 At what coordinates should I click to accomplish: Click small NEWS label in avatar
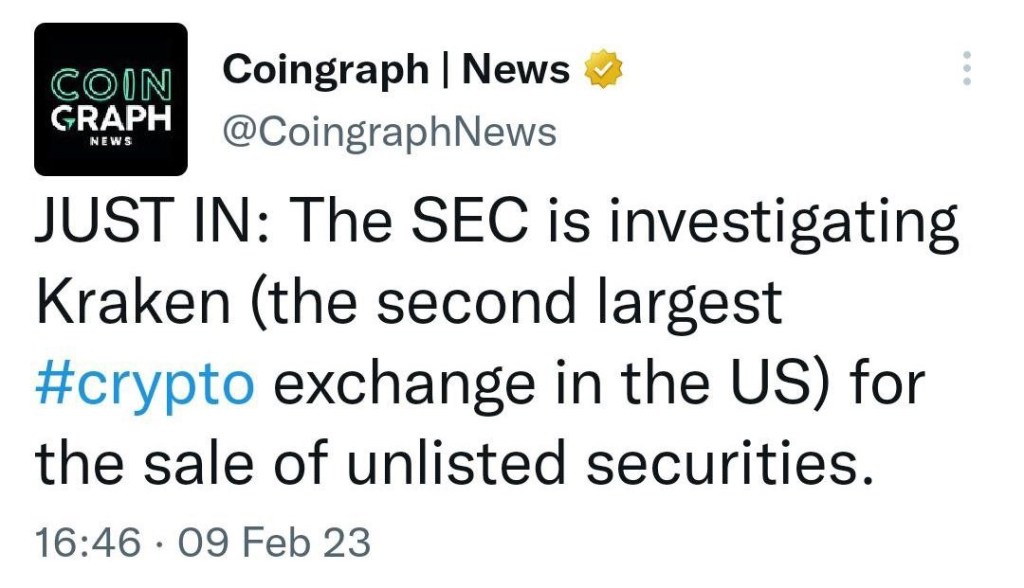(x=110, y=141)
